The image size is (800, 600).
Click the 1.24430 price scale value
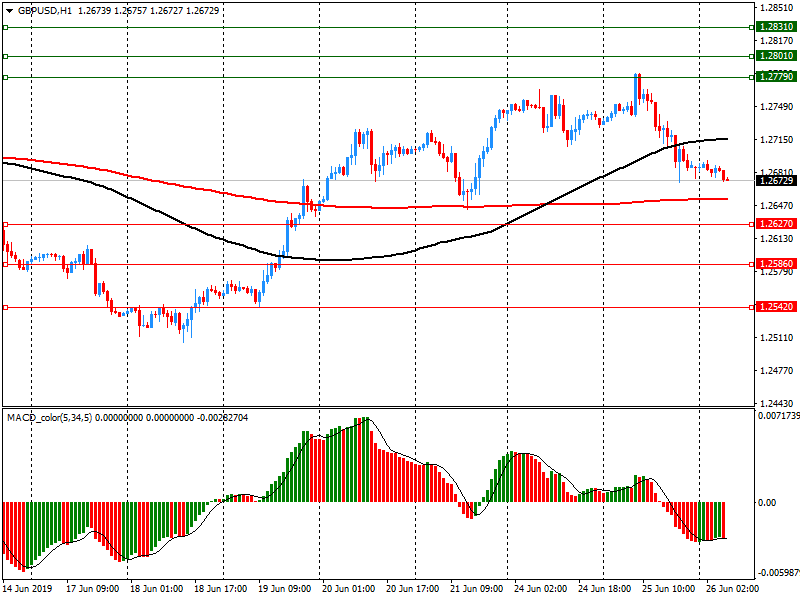click(777, 404)
